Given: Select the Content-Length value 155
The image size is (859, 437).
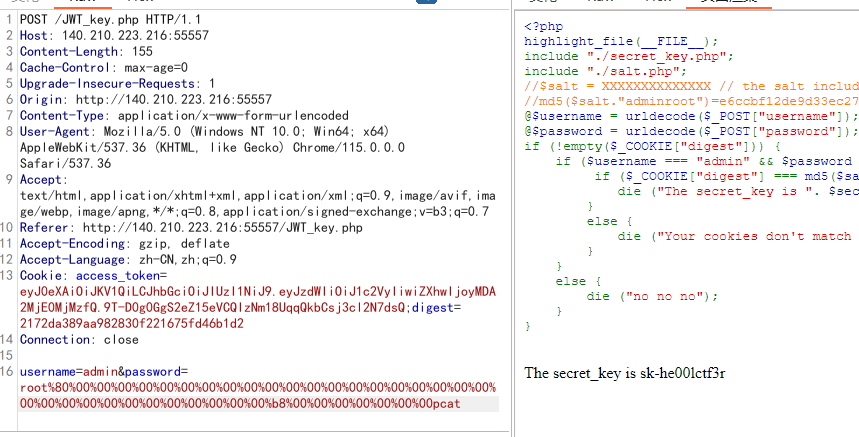Looking at the screenshot, I should [142, 51].
